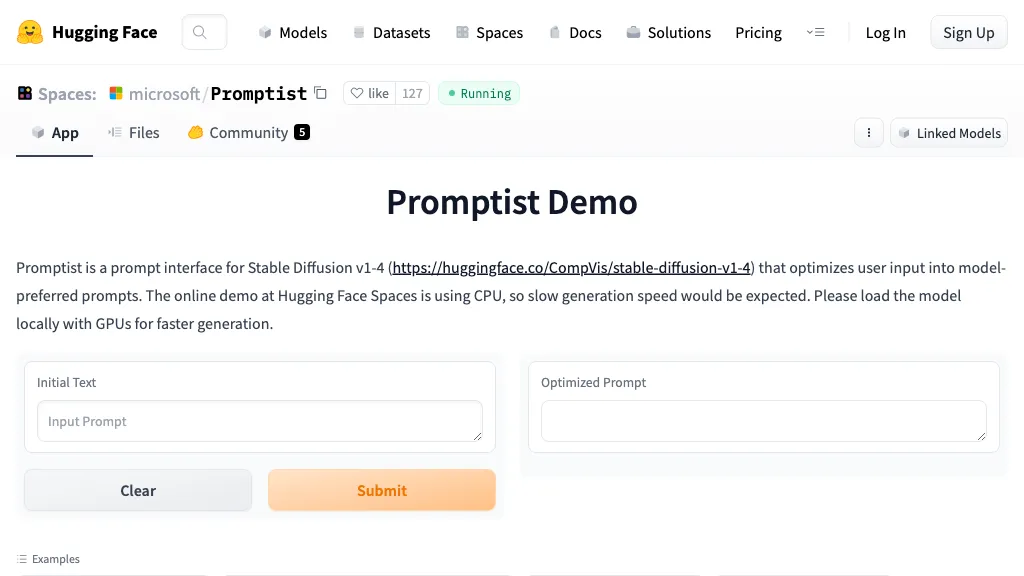1024x576 pixels.
Task: Copy the Promptist space name
Action: [x=321, y=93]
